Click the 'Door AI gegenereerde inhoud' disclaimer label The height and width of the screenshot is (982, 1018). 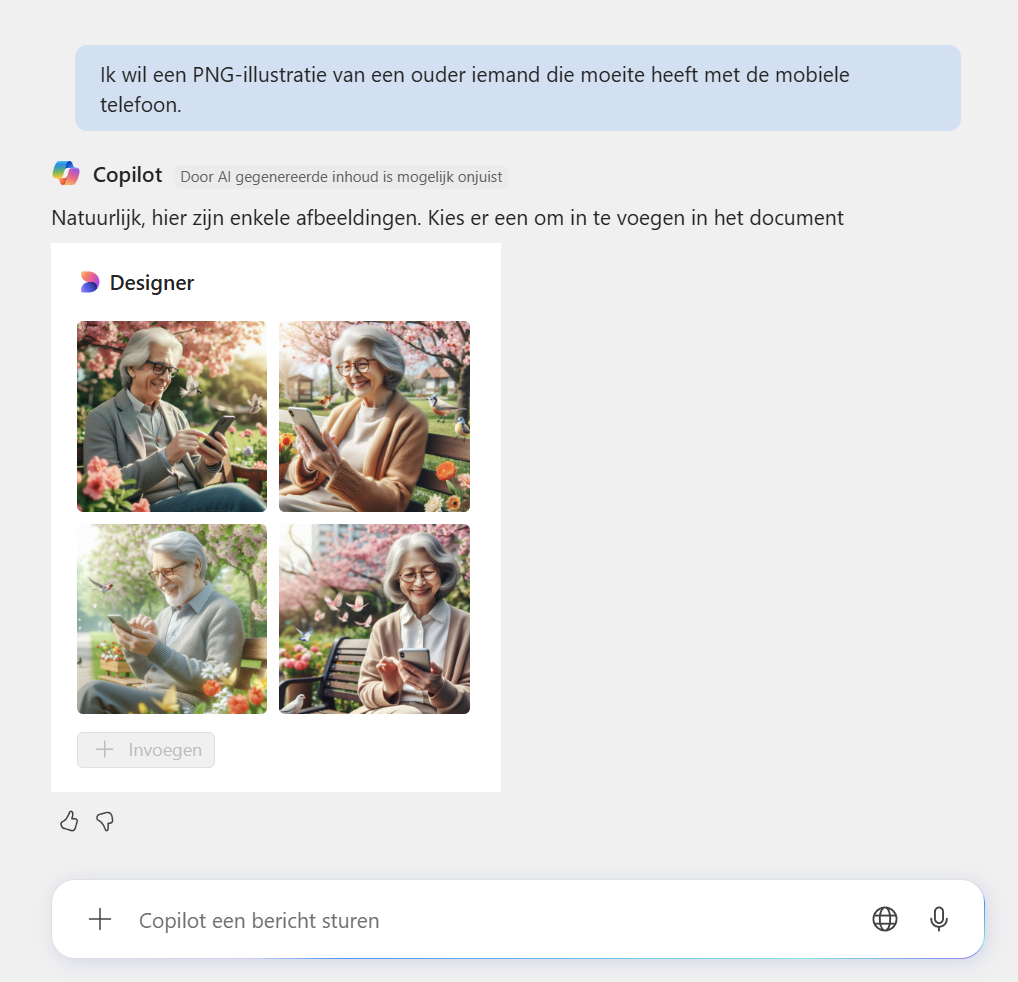point(341,177)
